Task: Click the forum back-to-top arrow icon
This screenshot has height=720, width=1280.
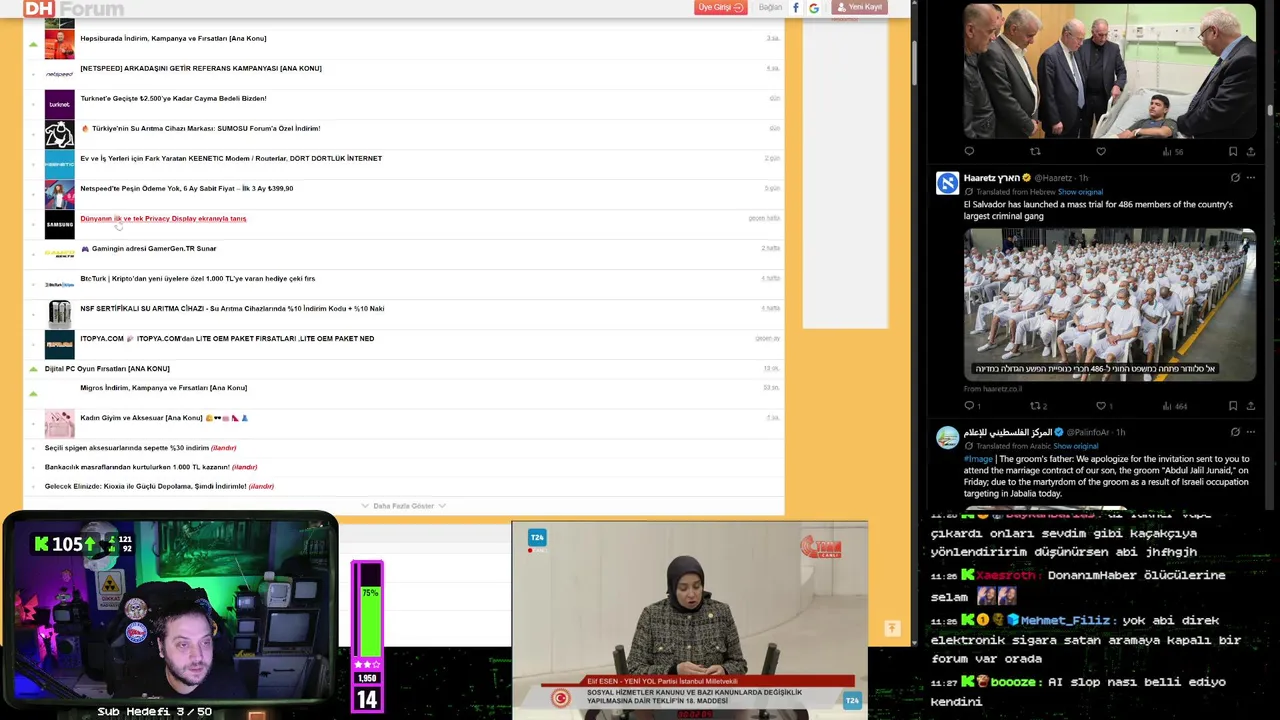Action: pyautogui.click(x=892, y=628)
